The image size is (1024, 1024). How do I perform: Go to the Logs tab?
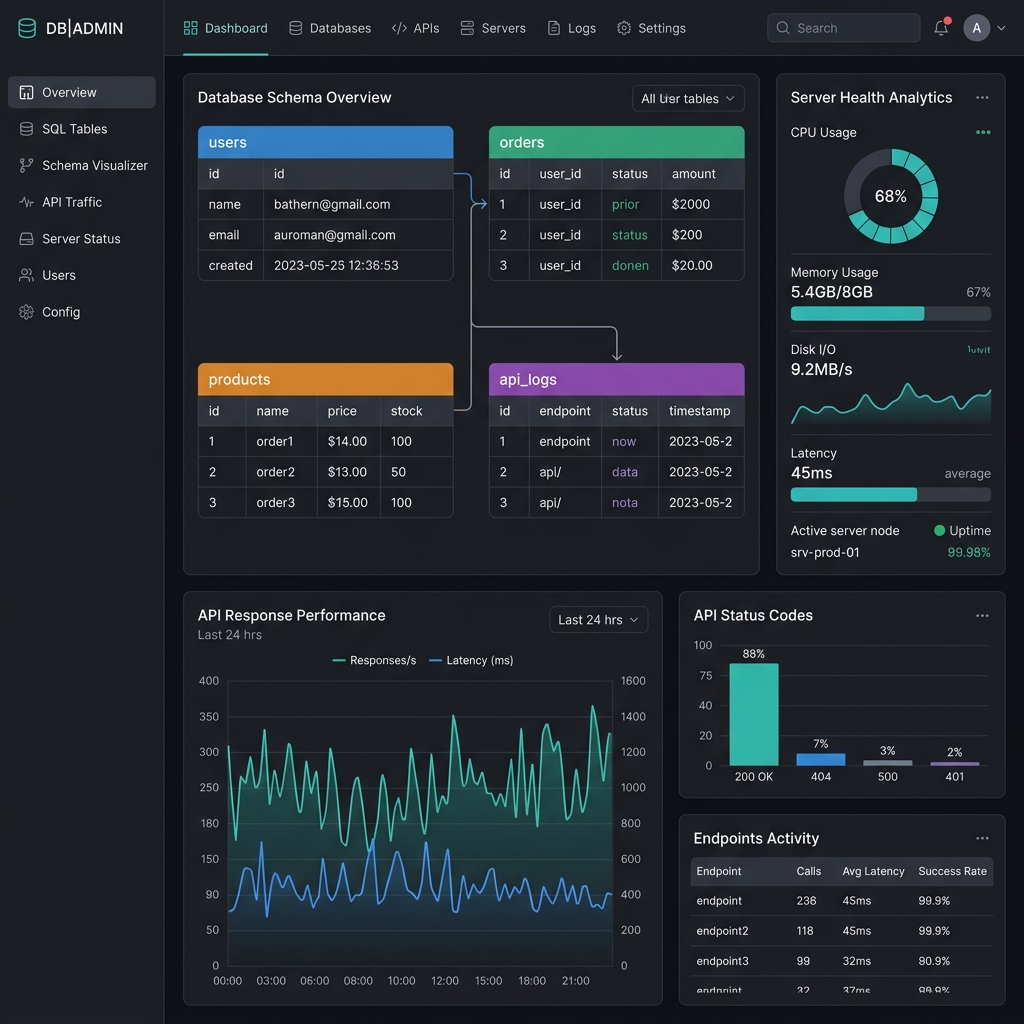pos(571,28)
